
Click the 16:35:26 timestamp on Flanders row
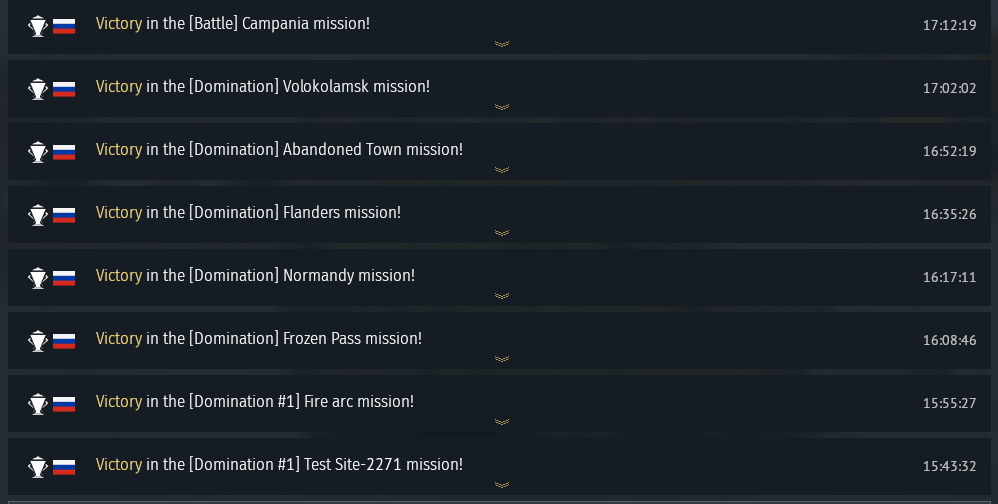pos(949,214)
